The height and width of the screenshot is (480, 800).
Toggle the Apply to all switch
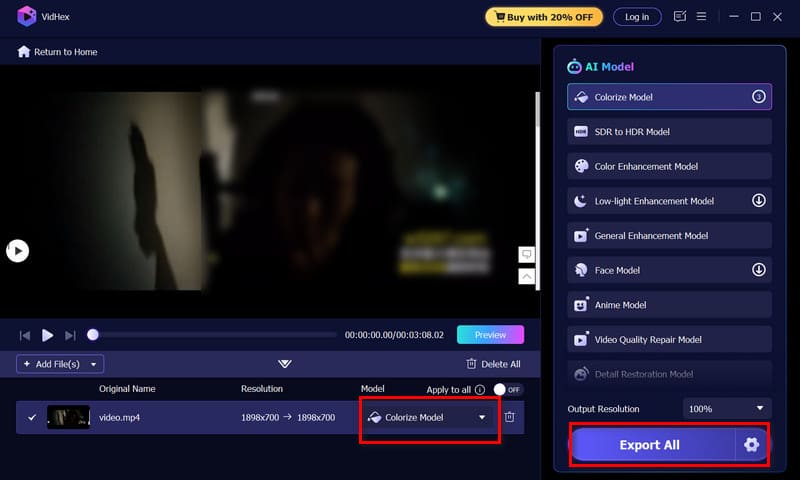(x=509, y=389)
